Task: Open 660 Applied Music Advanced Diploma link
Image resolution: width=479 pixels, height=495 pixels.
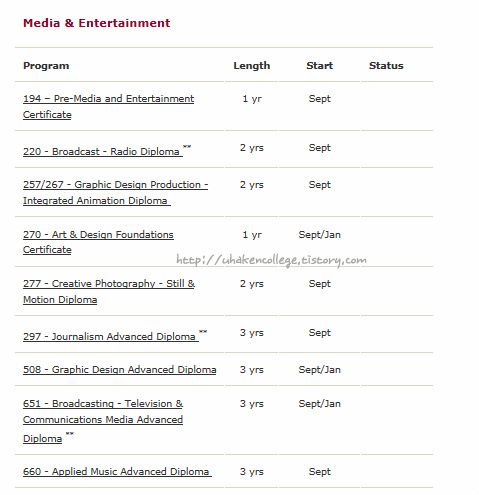Action: tap(117, 472)
